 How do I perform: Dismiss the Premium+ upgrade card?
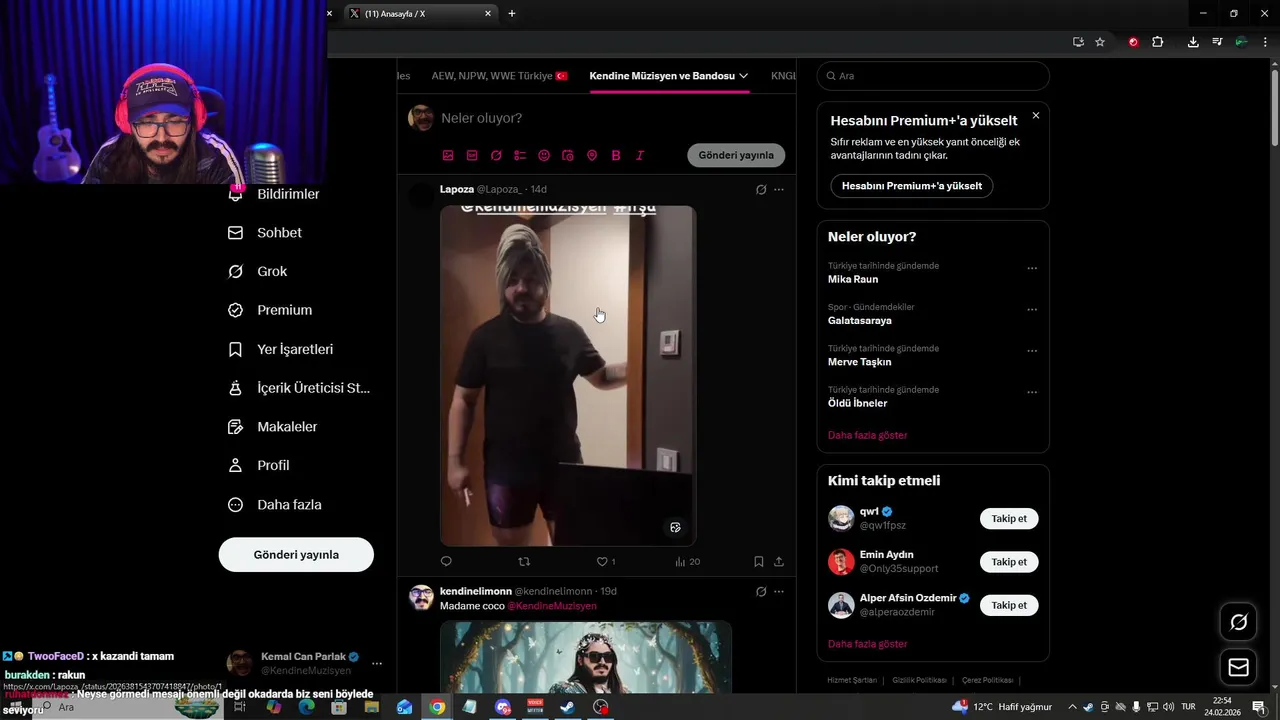pyautogui.click(x=1035, y=115)
